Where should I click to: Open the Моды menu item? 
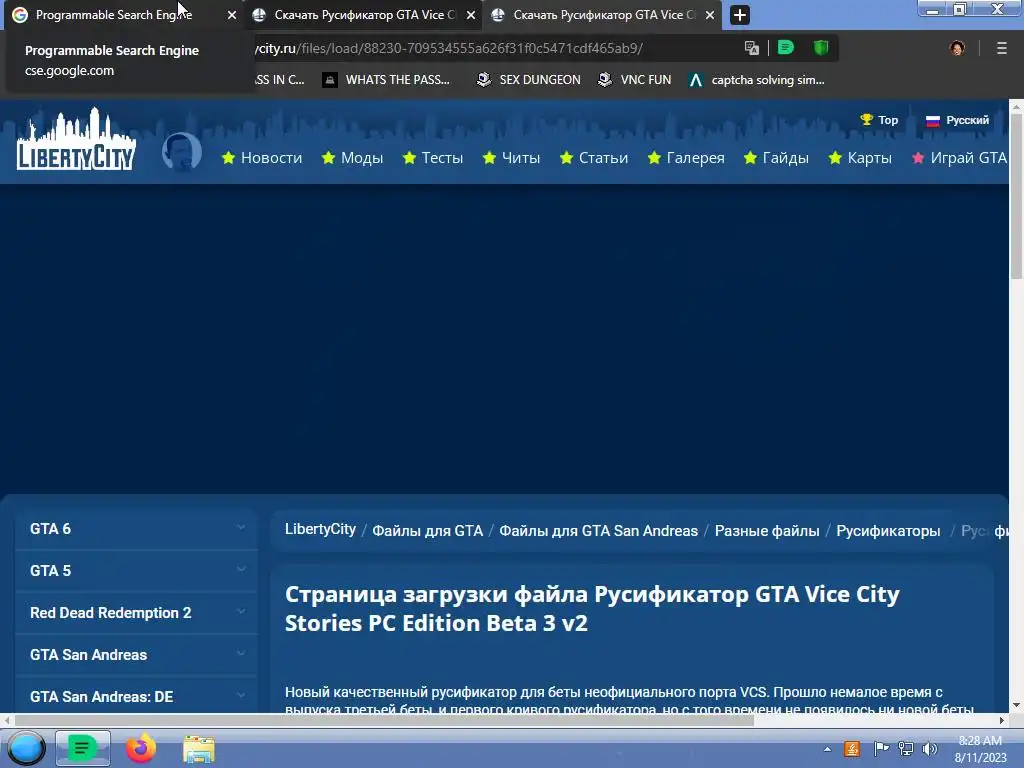(x=353, y=157)
